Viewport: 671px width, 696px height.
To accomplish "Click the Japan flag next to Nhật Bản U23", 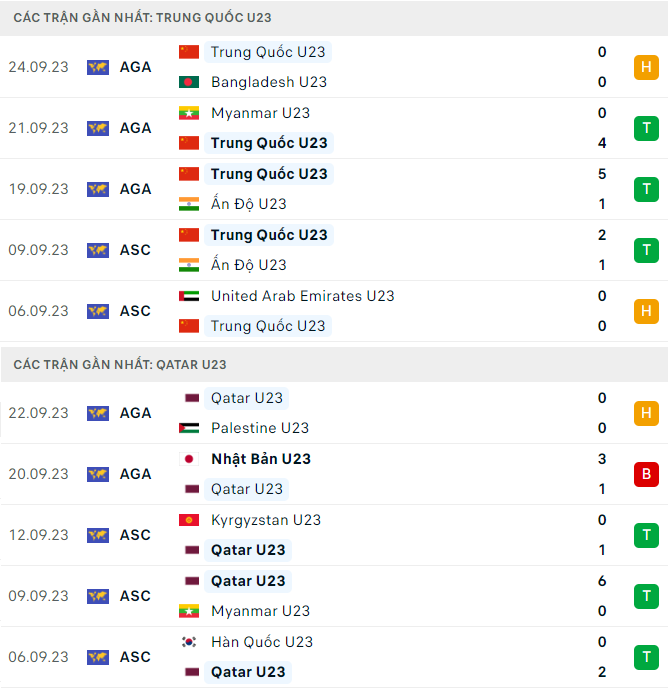I will tap(189, 459).
